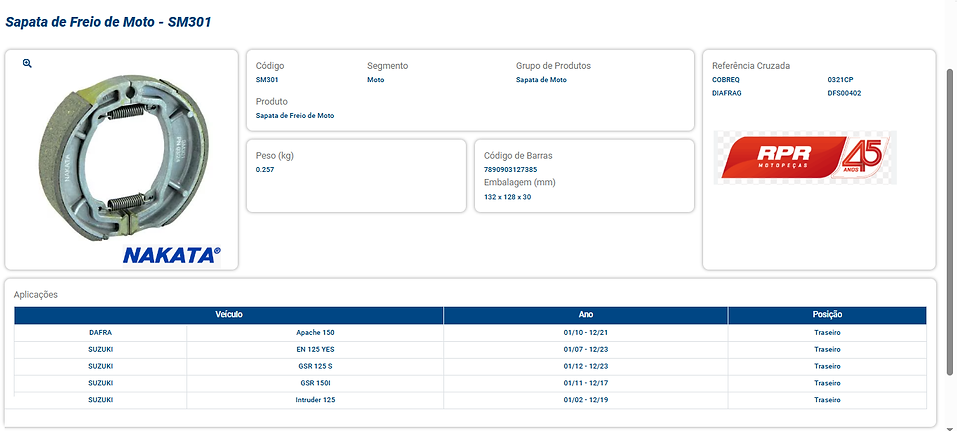This screenshot has height=431, width=957.
Task: Click the magnifier zoom icon on product image
Action: (x=27, y=63)
